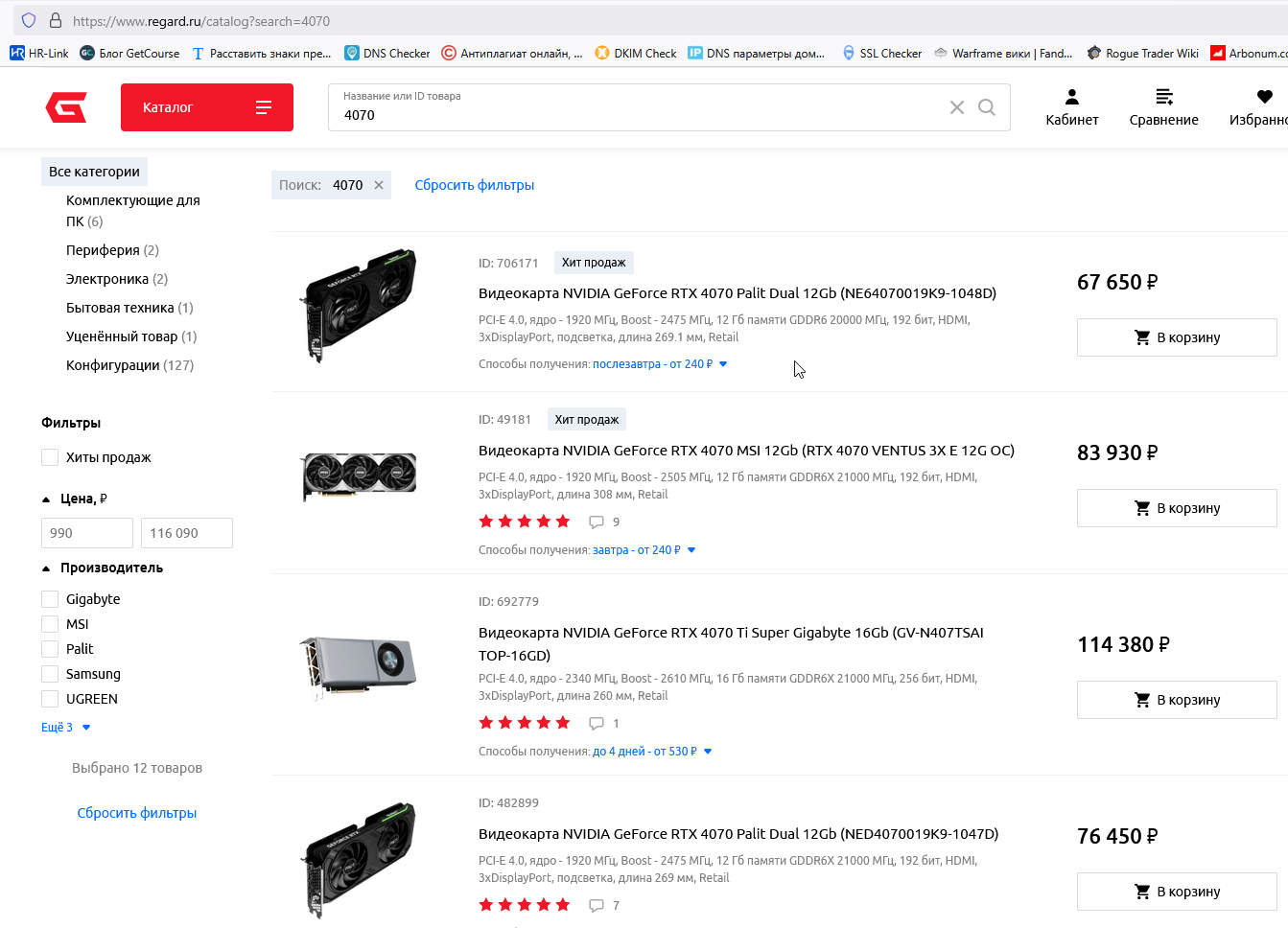Add the 67 650 ₽ Palit card to cart

pyautogui.click(x=1176, y=337)
